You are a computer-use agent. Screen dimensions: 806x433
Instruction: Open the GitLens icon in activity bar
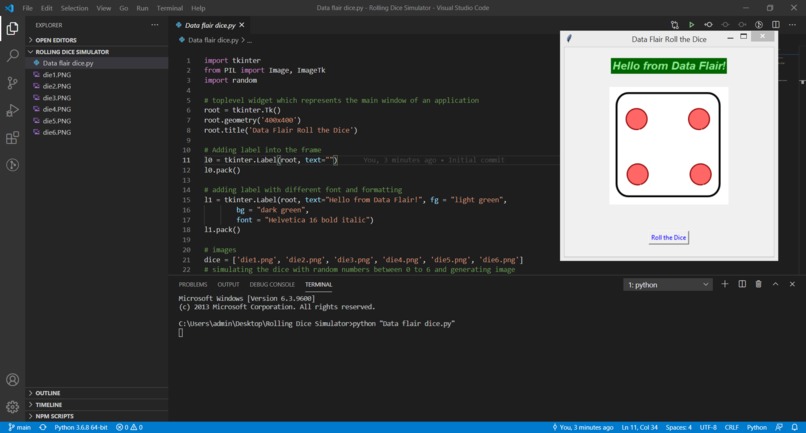[12, 165]
